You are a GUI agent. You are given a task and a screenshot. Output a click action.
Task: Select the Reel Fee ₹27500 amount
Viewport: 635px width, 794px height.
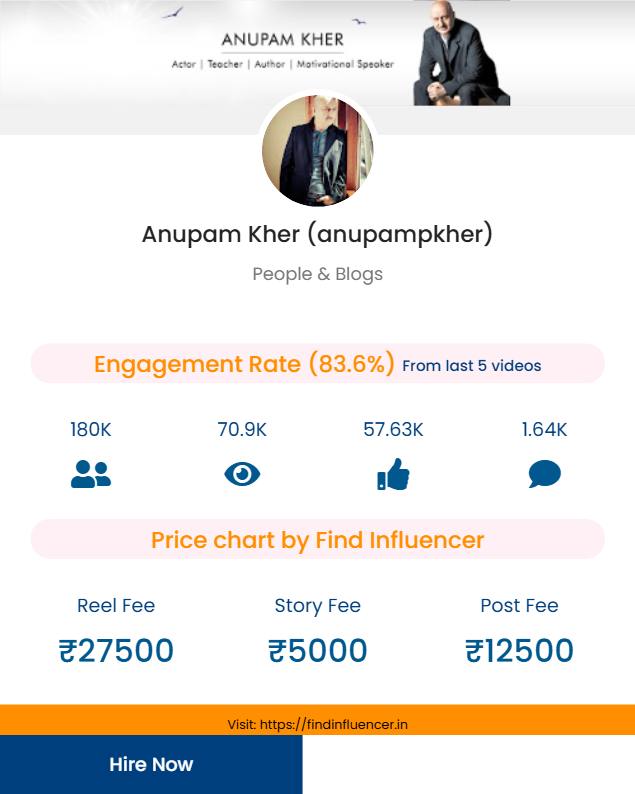coord(116,650)
